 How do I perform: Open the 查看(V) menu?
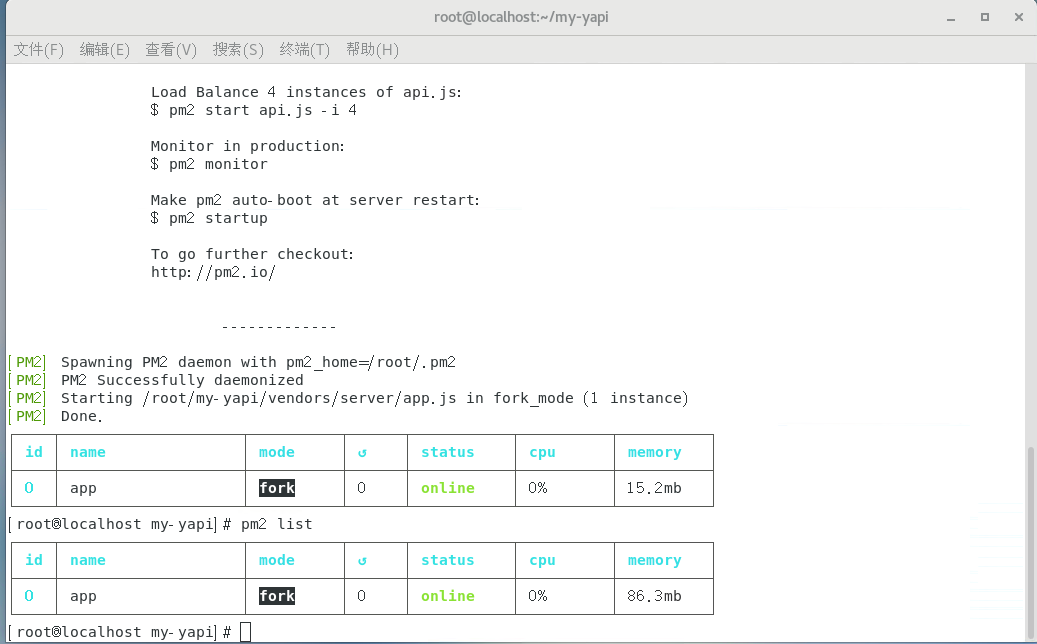tap(171, 49)
